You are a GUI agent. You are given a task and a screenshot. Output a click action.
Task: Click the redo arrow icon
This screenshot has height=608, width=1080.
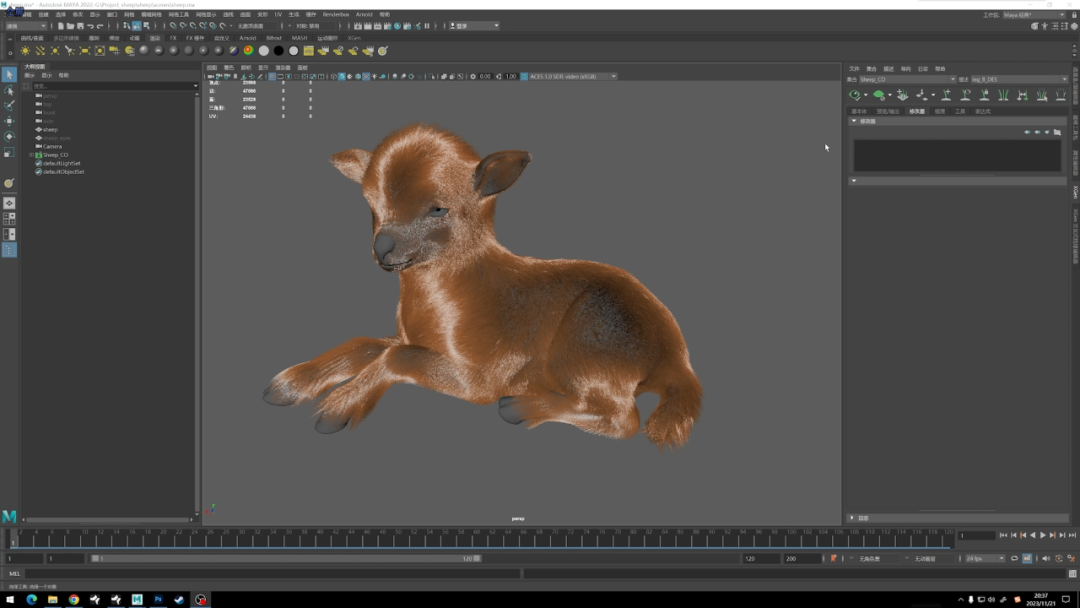[x=100, y=26]
